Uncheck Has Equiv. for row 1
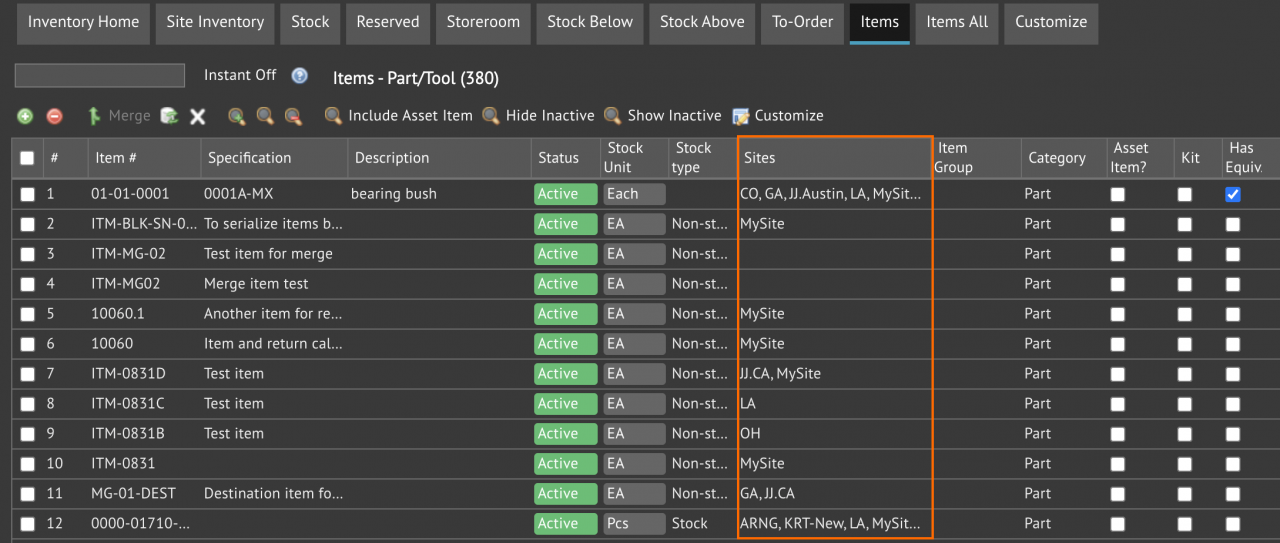 point(1233,194)
